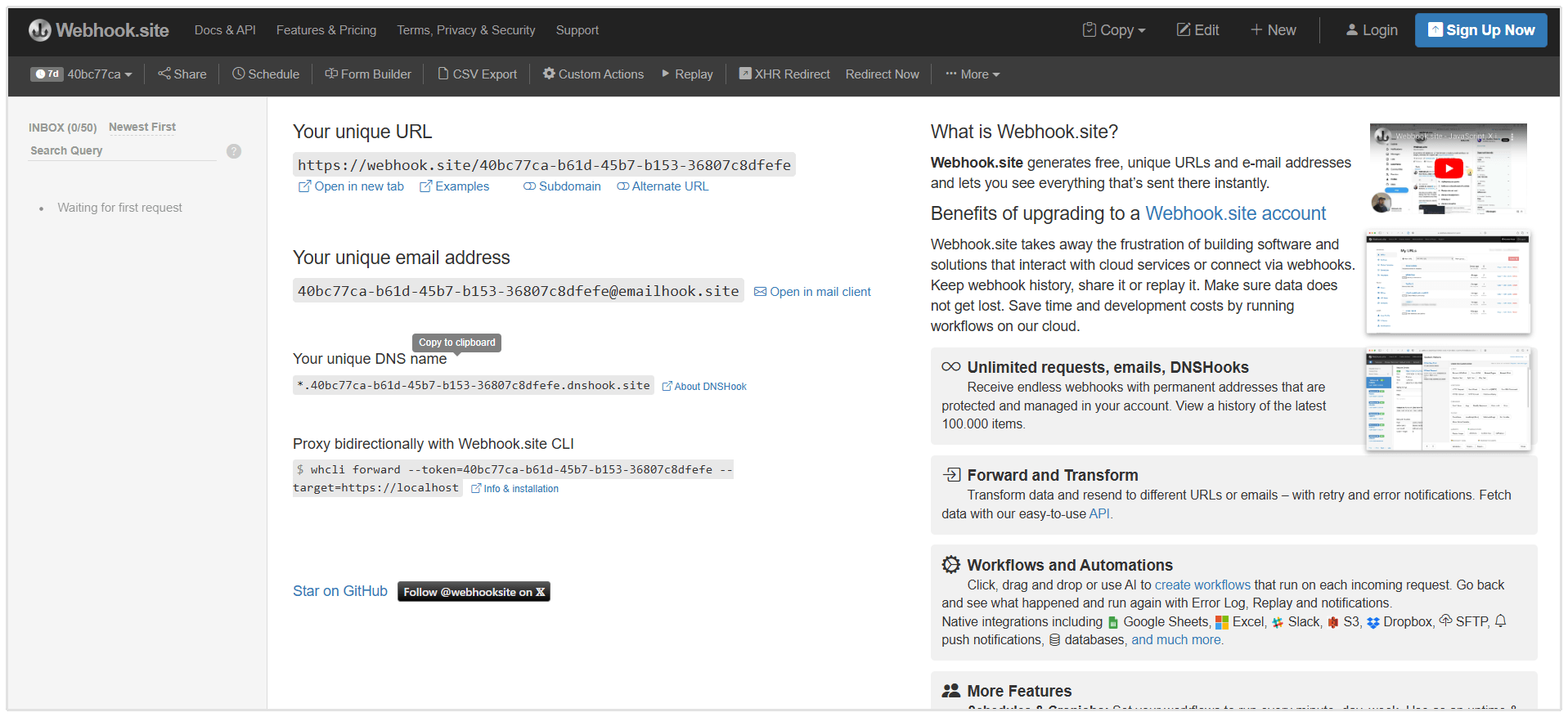Viewport: 1568px width, 717px height.
Task: Open the requests history screenshot thumbnail
Action: point(1449,399)
